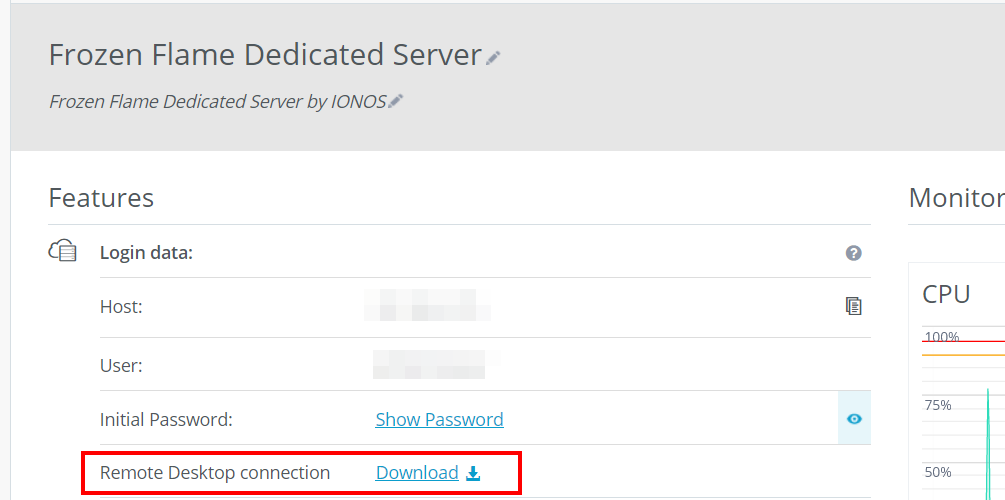Click the cloud server icon beside Login data
The image size is (1005, 500).
pos(63,252)
